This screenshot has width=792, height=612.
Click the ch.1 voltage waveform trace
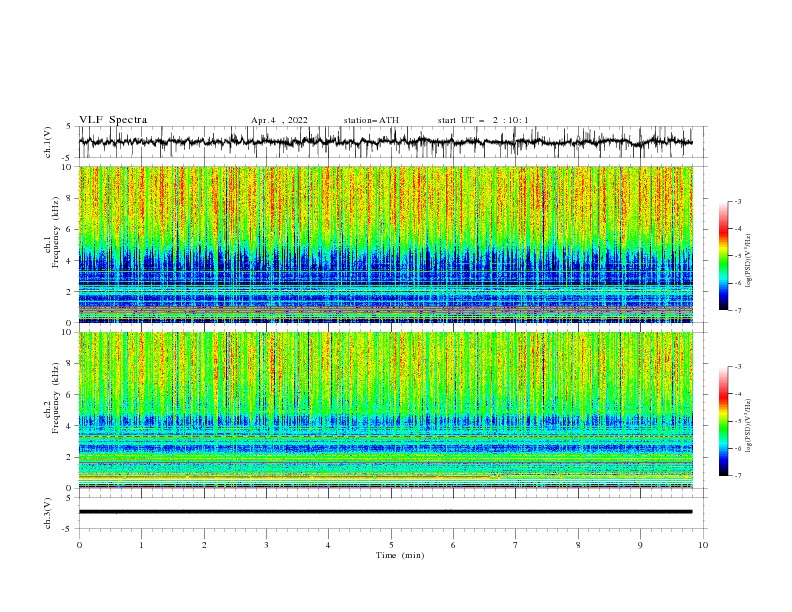tap(385, 142)
